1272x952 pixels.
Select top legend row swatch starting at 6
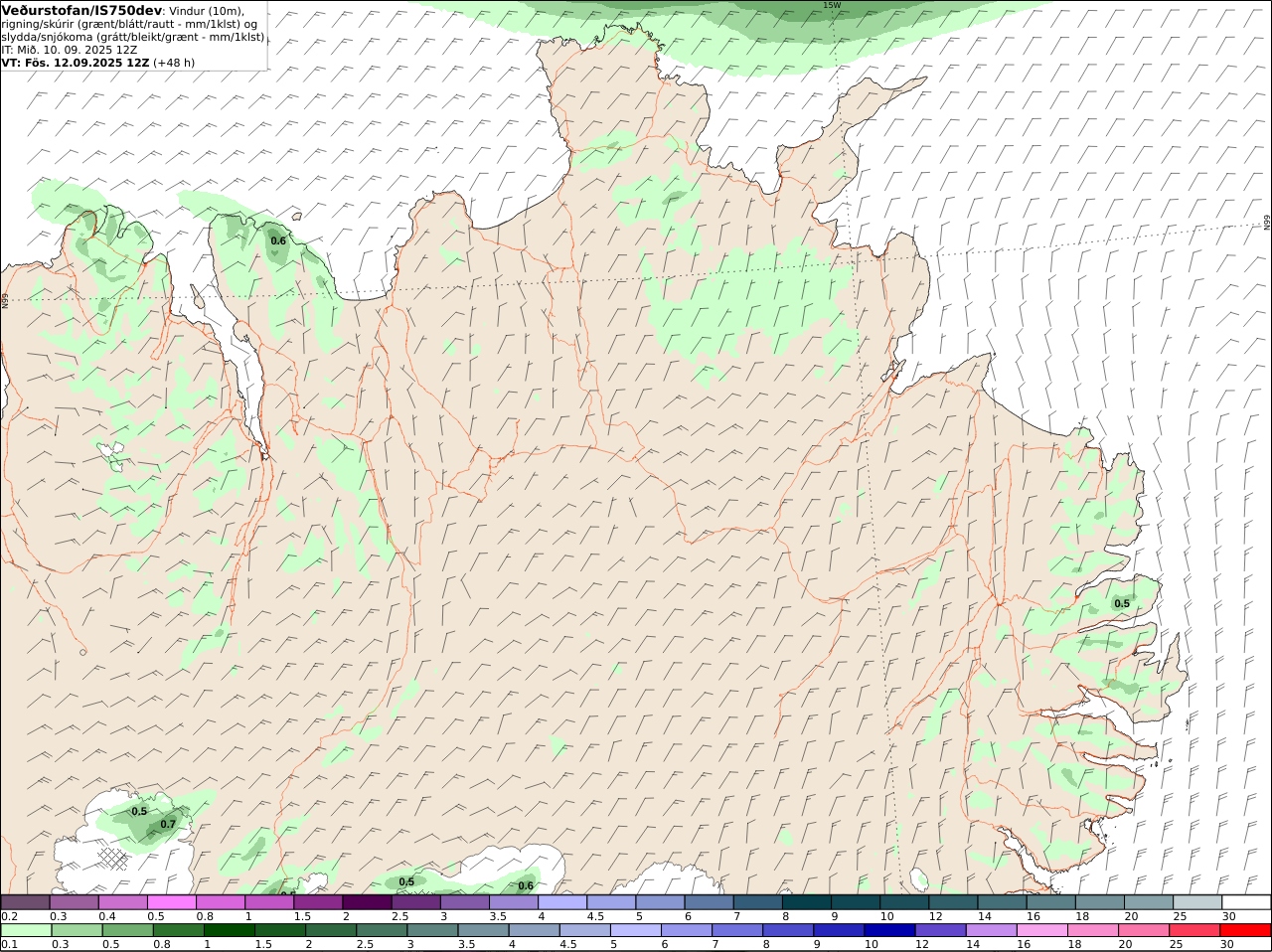[x=709, y=902]
